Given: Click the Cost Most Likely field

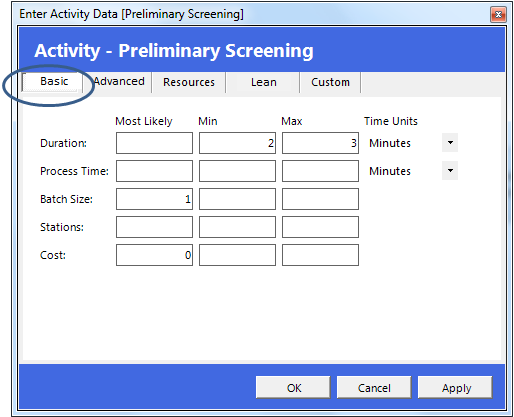Looking at the screenshot, I should pos(154,255).
